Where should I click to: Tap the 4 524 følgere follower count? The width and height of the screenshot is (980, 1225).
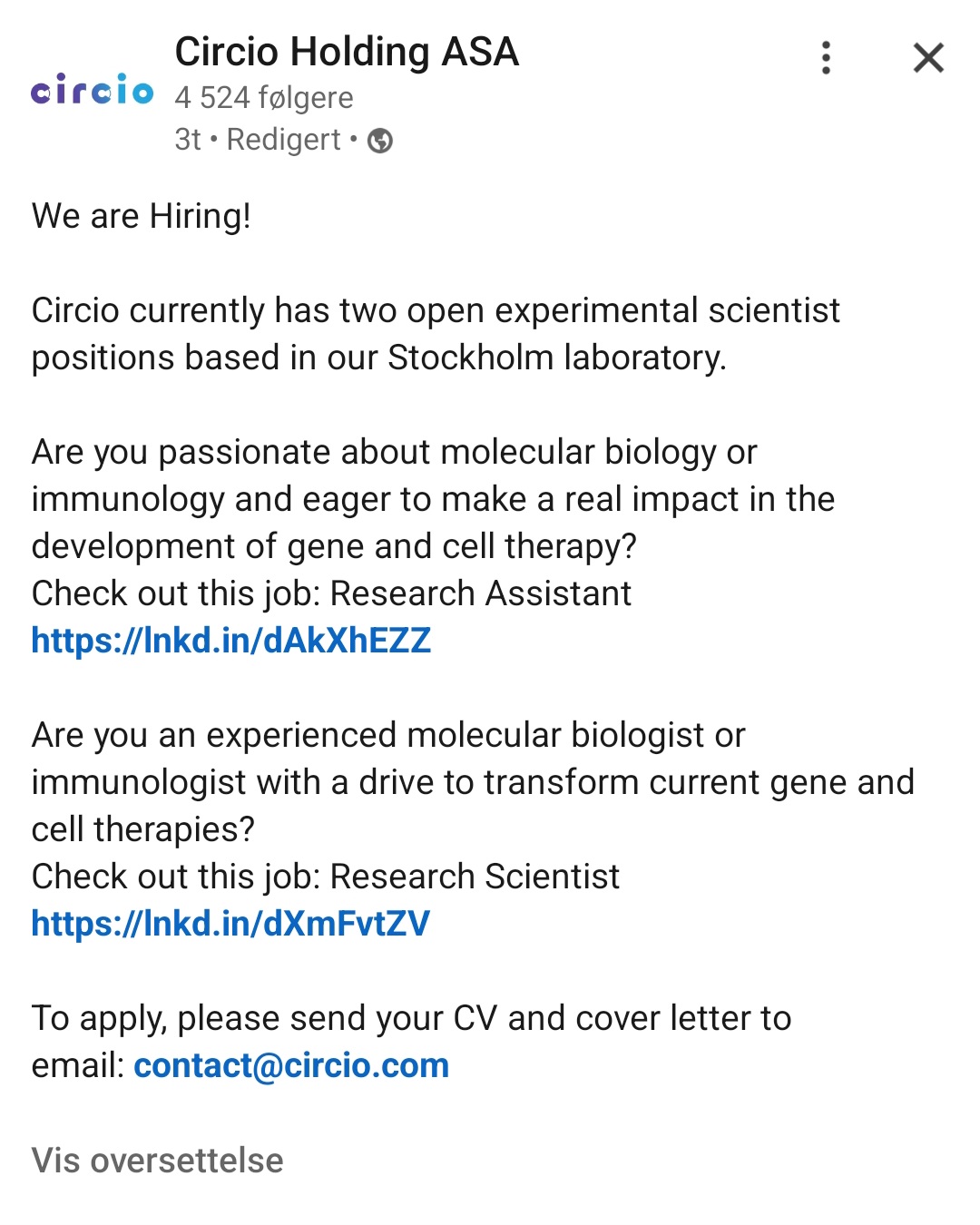[264, 97]
